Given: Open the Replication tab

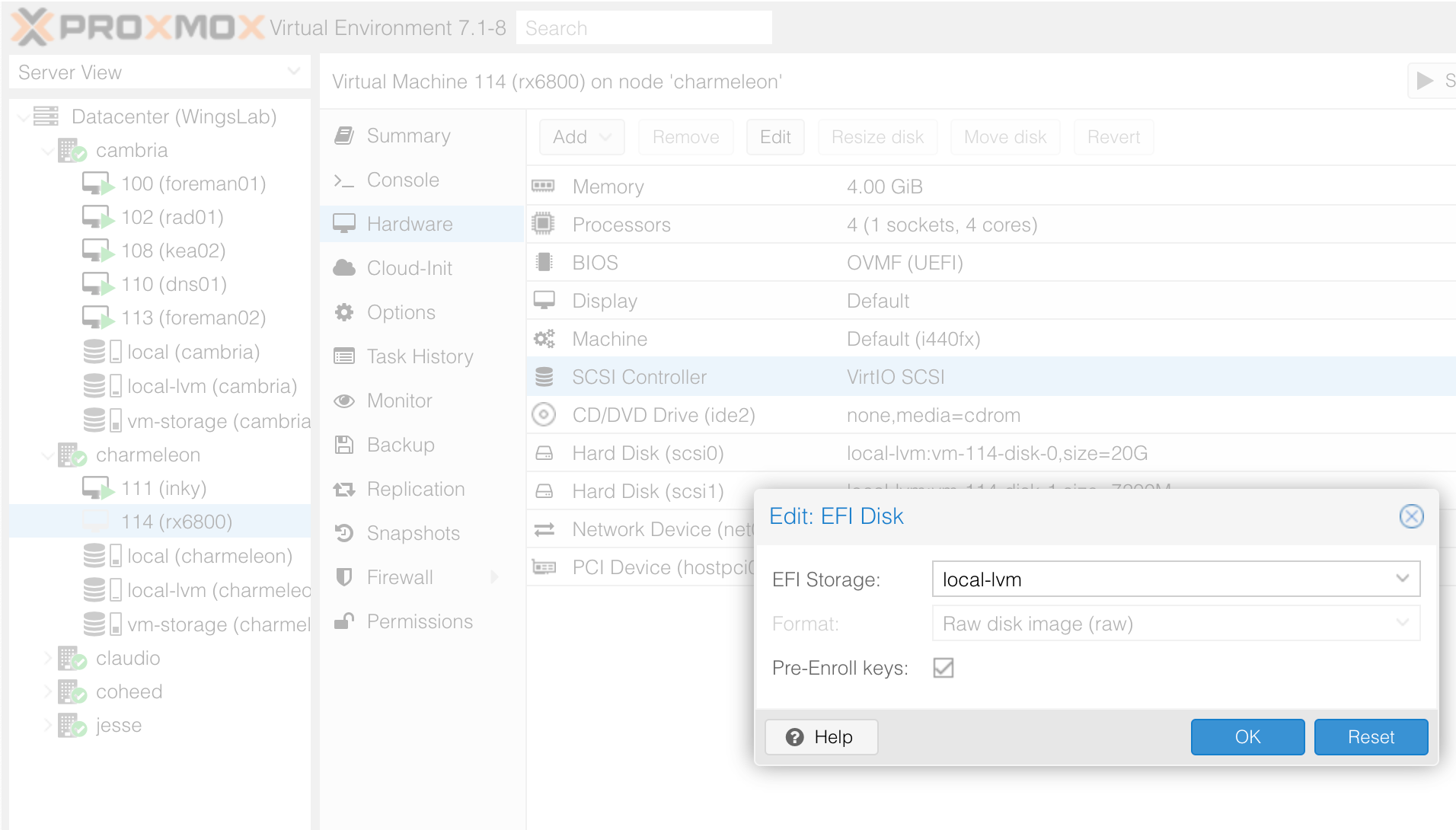Looking at the screenshot, I should (x=422, y=489).
